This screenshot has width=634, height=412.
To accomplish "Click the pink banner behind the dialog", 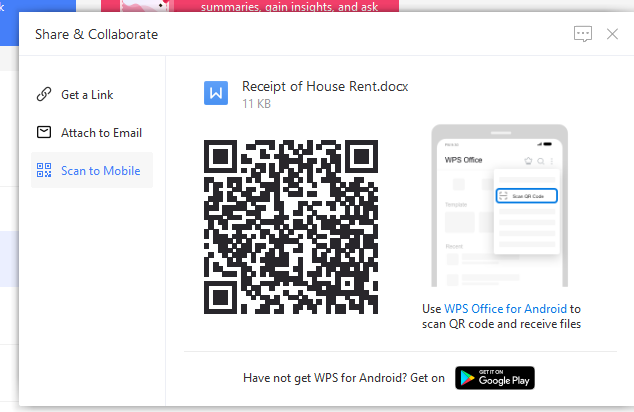I will 249,6.
